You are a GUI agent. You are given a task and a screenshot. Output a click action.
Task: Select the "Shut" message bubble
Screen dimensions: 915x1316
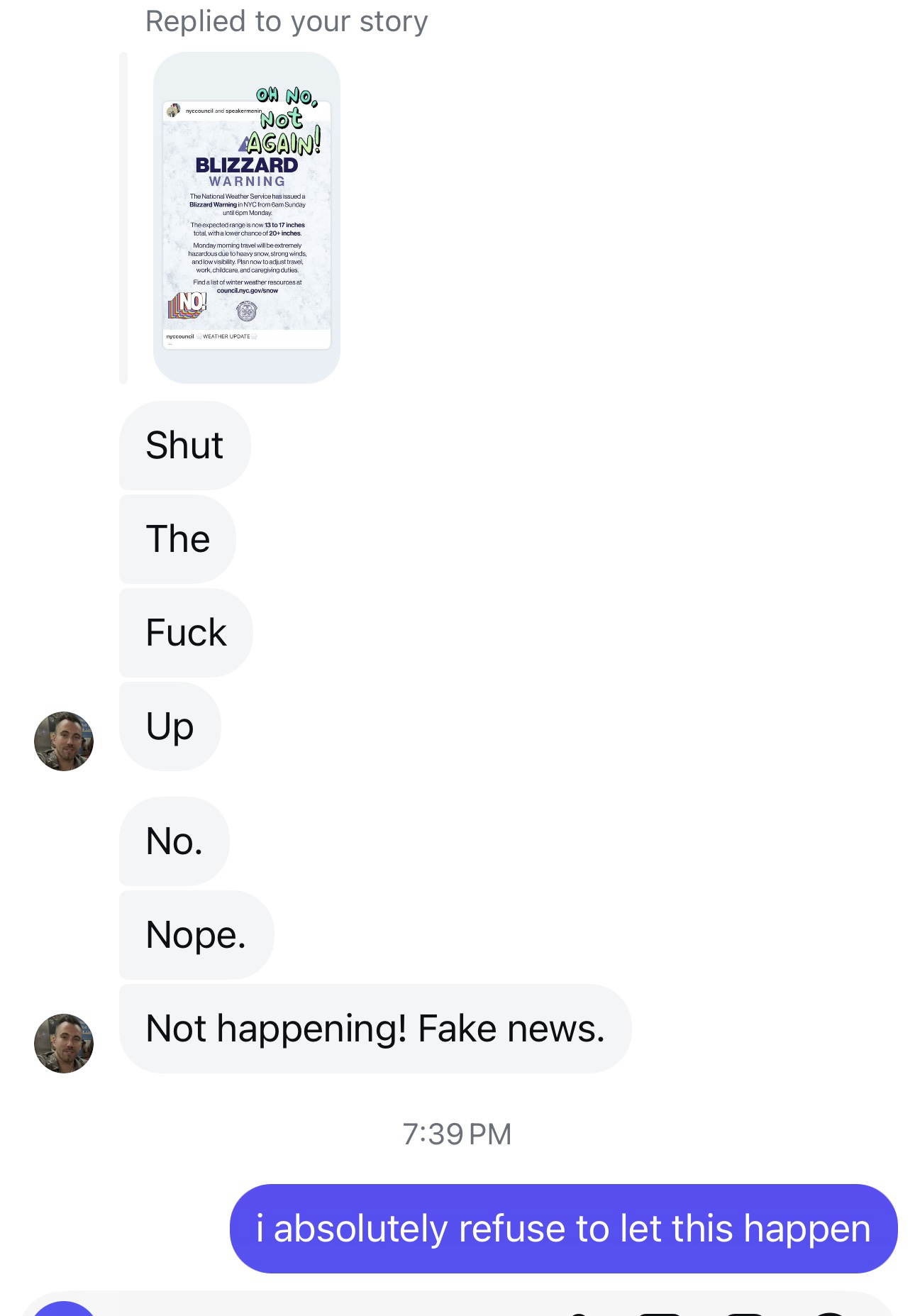(185, 446)
